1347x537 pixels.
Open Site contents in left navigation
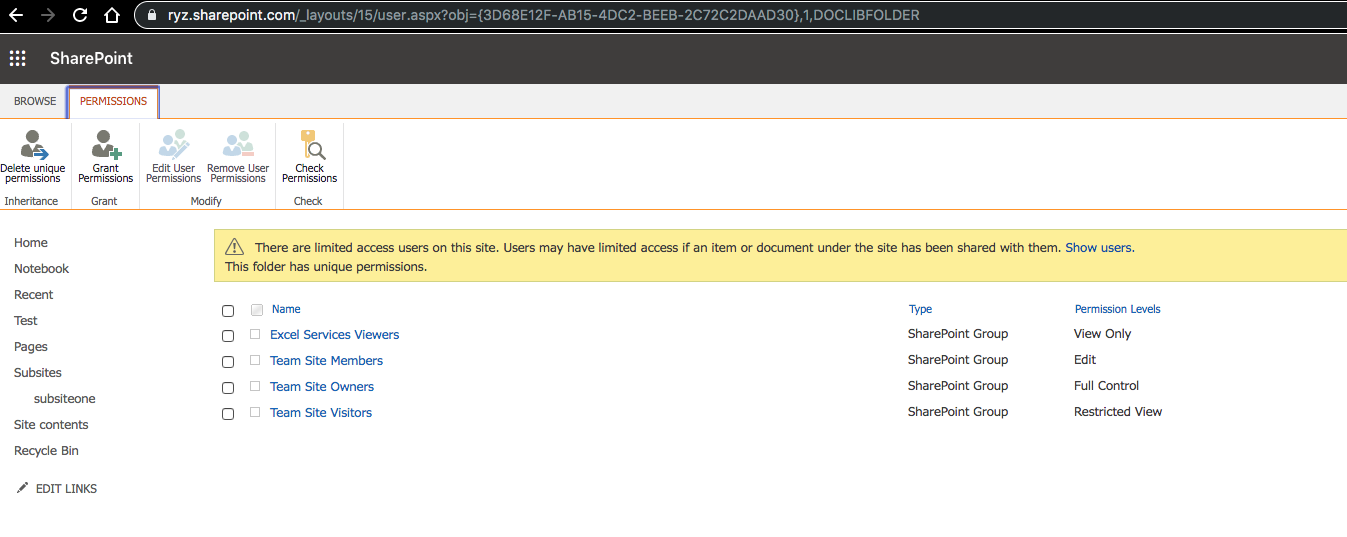tap(51, 425)
